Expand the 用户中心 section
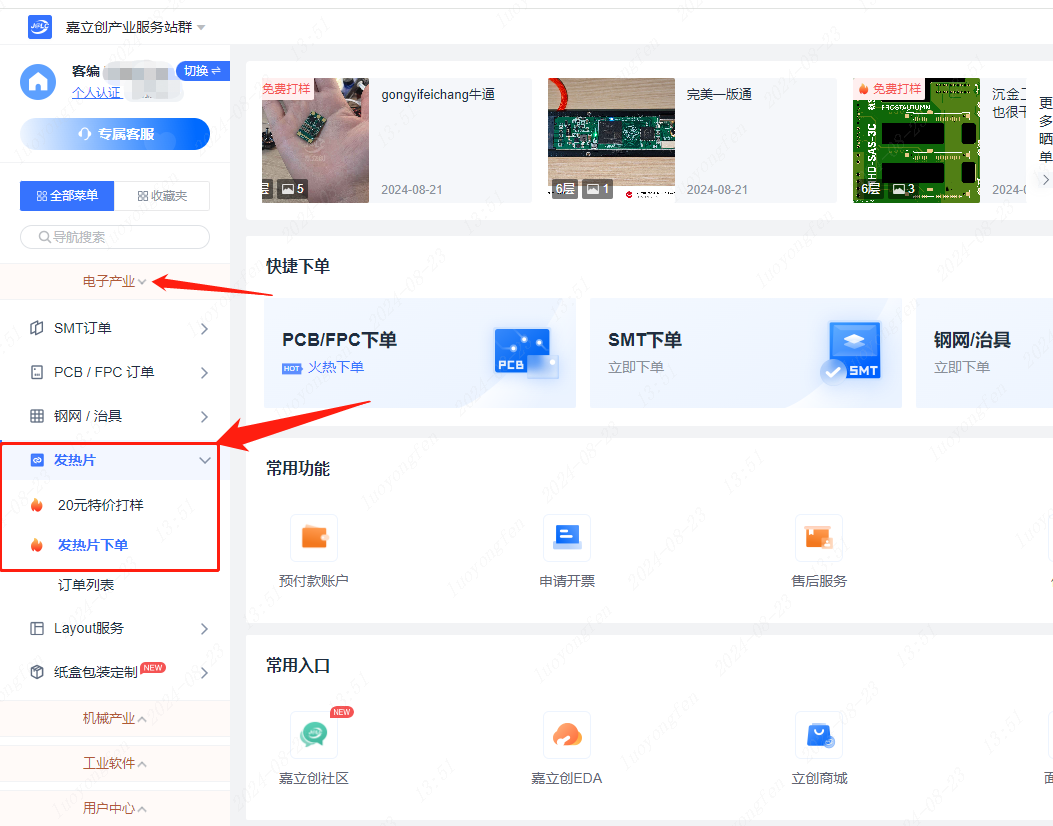Image resolution: width=1053 pixels, height=826 pixels. pyautogui.click(x=115, y=808)
